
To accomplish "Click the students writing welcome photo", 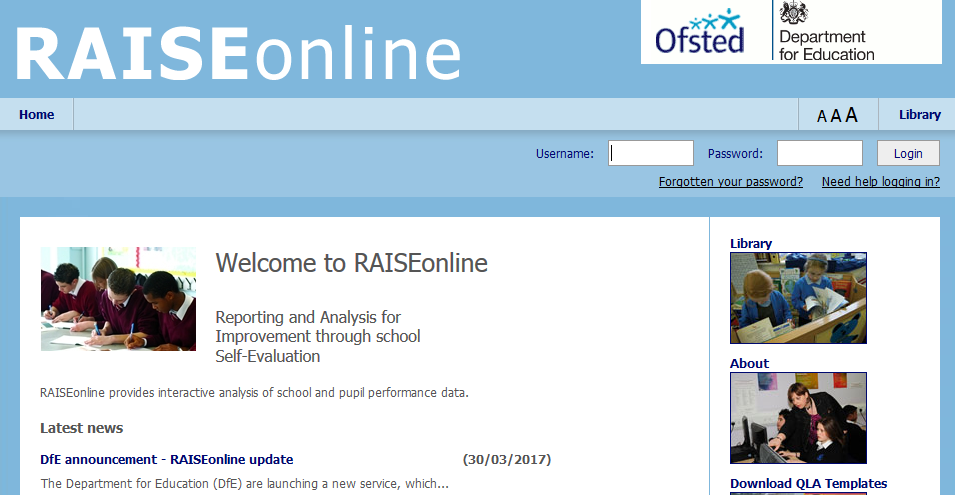I will coord(118,298).
